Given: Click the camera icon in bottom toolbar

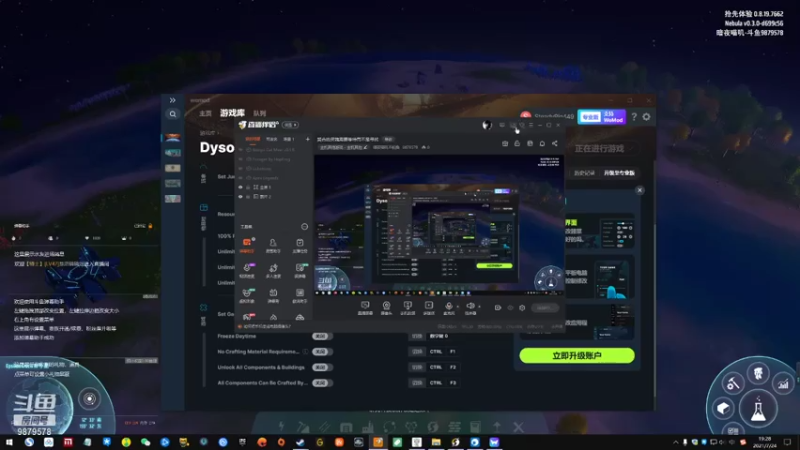Looking at the screenshot, I should click(x=386, y=307).
